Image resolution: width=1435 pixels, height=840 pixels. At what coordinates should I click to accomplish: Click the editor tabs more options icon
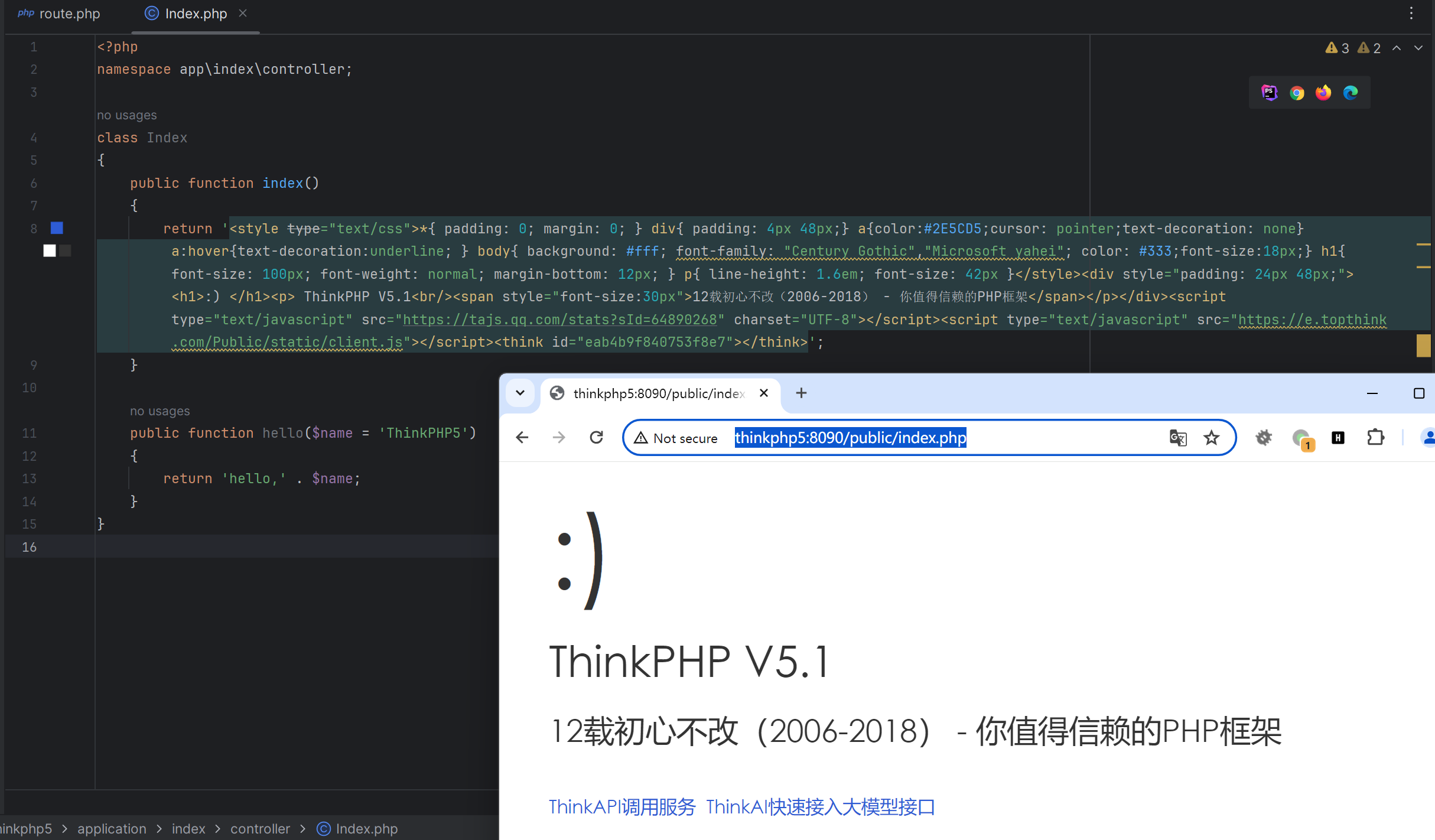(x=1411, y=13)
